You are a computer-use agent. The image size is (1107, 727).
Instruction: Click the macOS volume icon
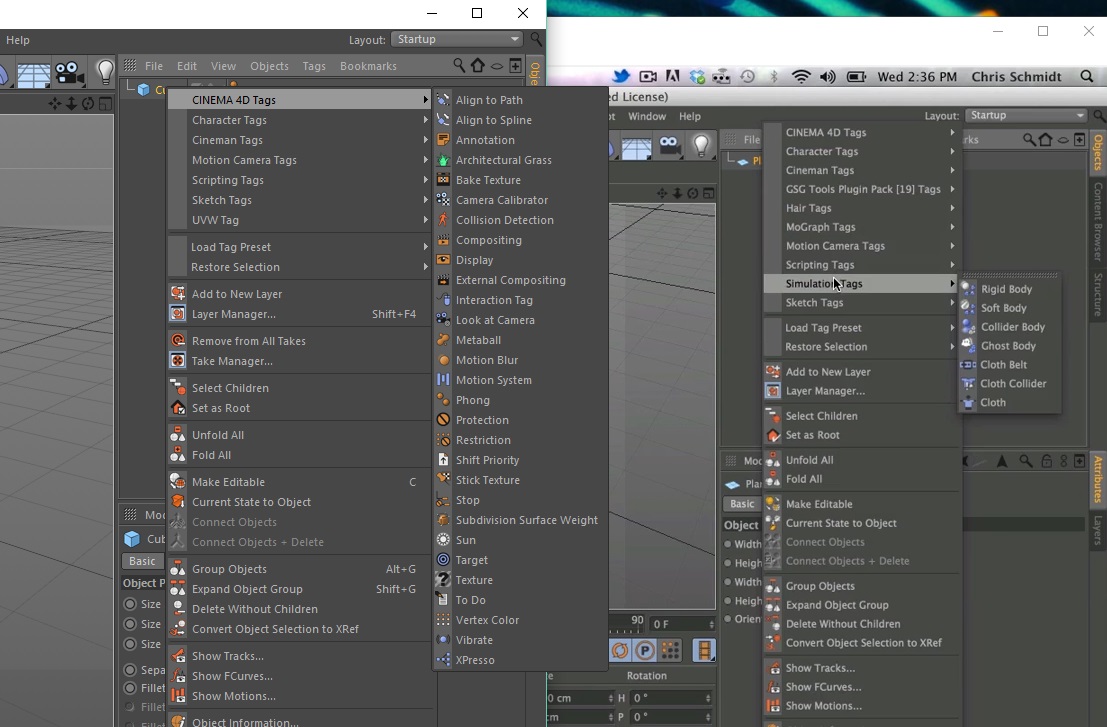coord(827,76)
